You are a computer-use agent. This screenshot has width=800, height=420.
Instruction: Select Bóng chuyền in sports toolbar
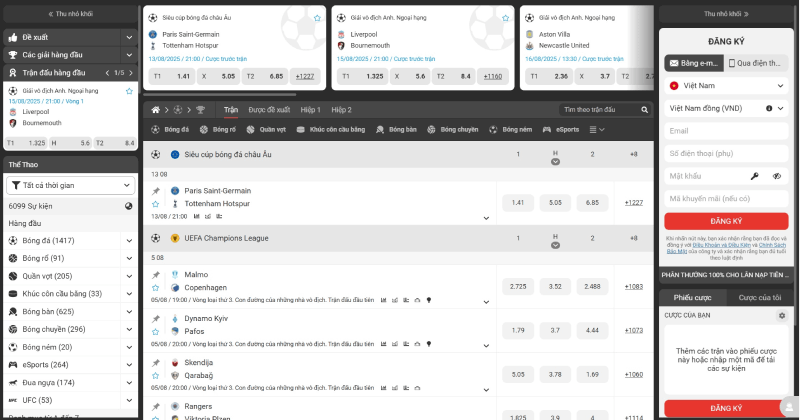pos(453,130)
